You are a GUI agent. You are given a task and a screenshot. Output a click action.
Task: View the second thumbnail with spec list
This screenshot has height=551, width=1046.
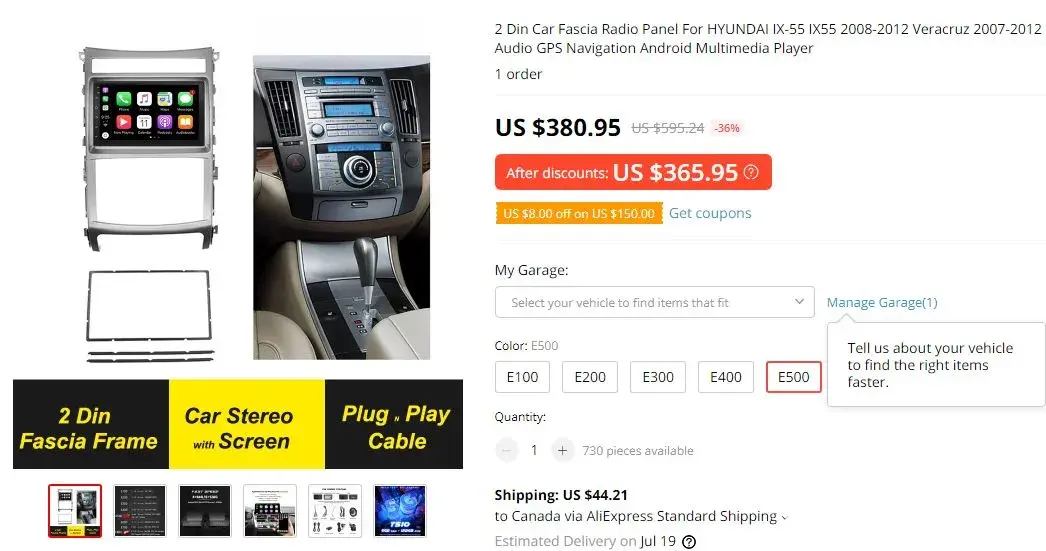139,511
